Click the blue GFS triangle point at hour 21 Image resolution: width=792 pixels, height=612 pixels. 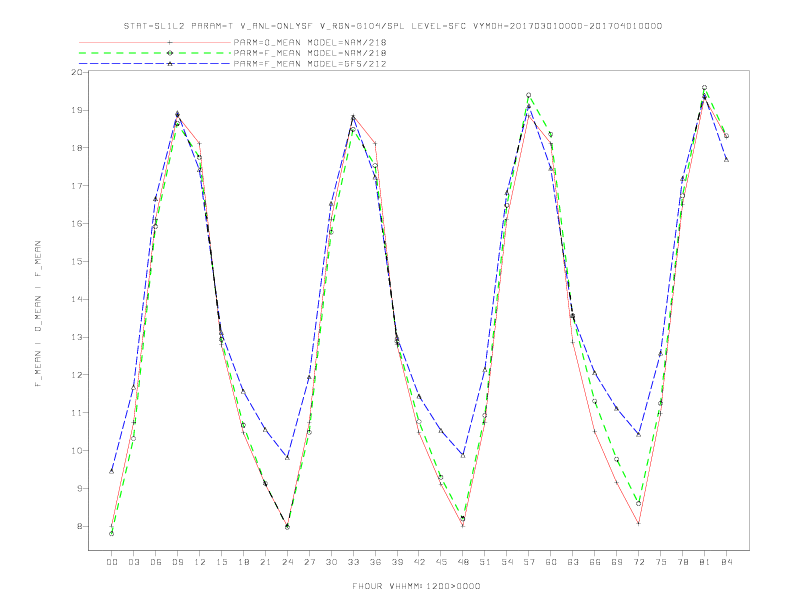point(265,430)
